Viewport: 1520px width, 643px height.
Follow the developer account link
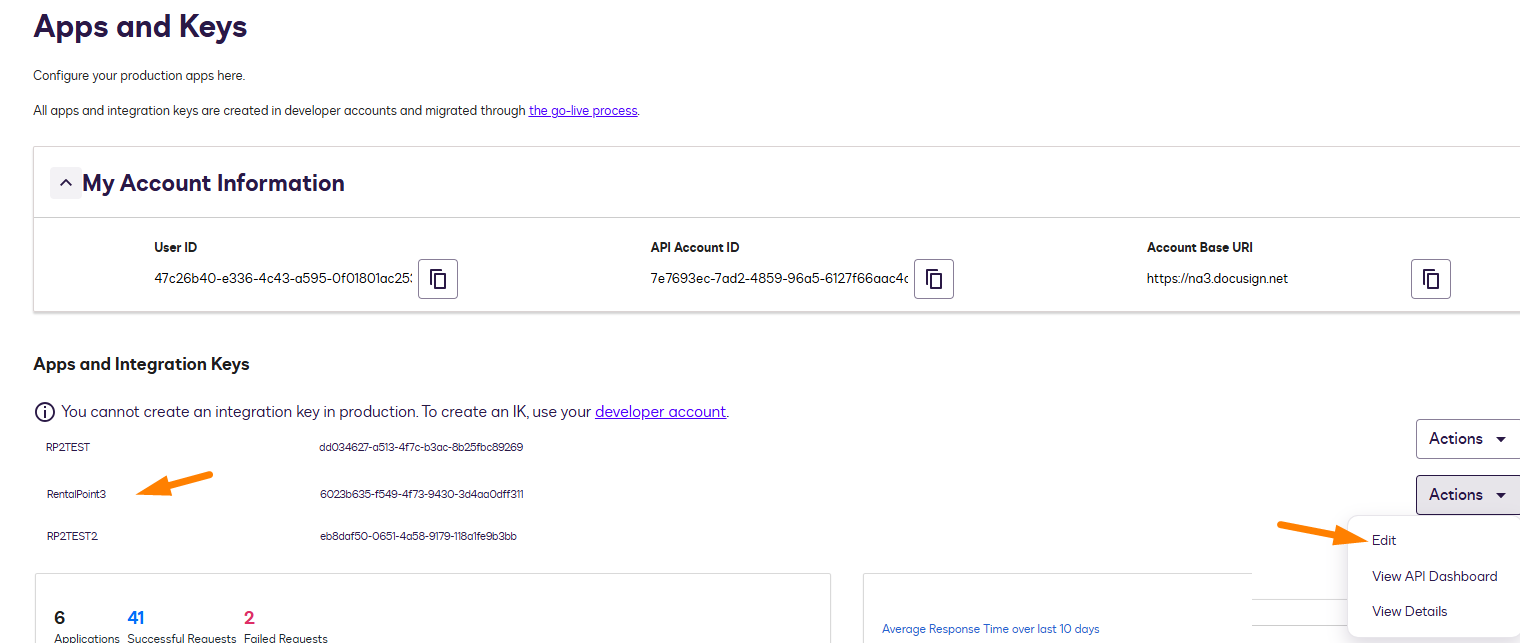point(660,412)
